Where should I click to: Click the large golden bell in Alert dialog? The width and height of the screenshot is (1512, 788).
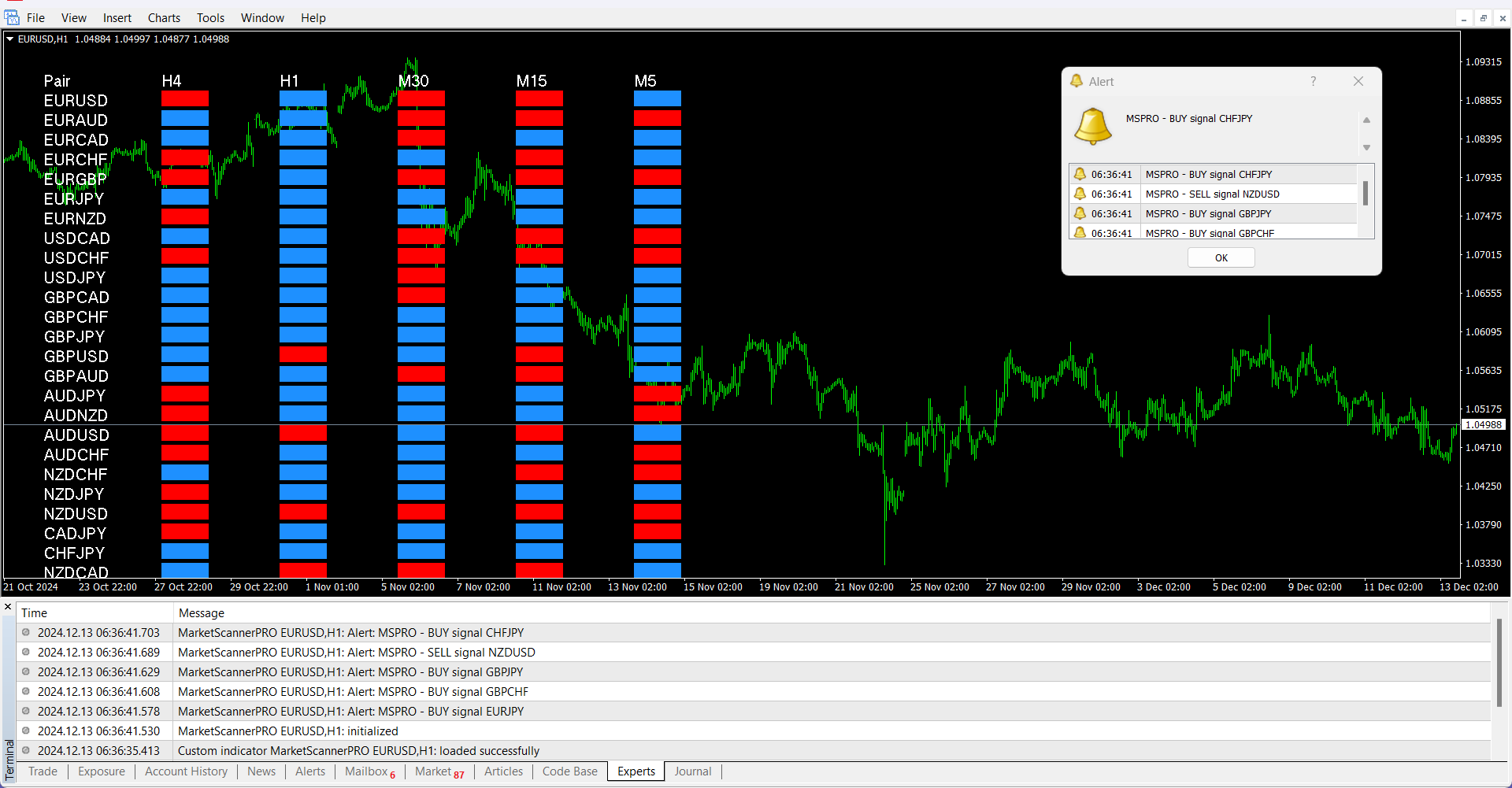pyautogui.click(x=1093, y=126)
